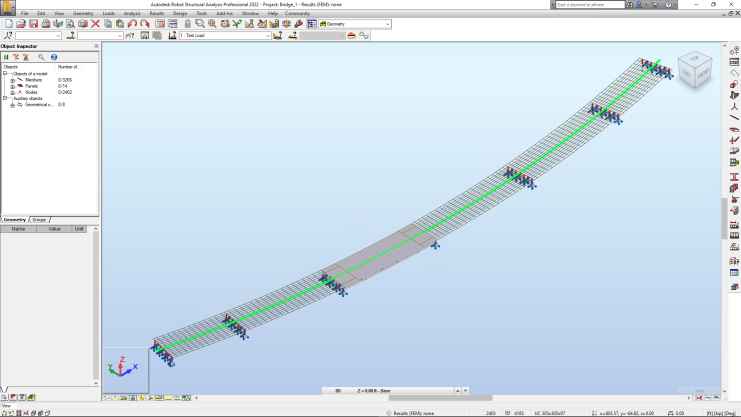Image resolution: width=741 pixels, height=417 pixels.
Task: Switch to the Groups tab
Action: [39, 219]
